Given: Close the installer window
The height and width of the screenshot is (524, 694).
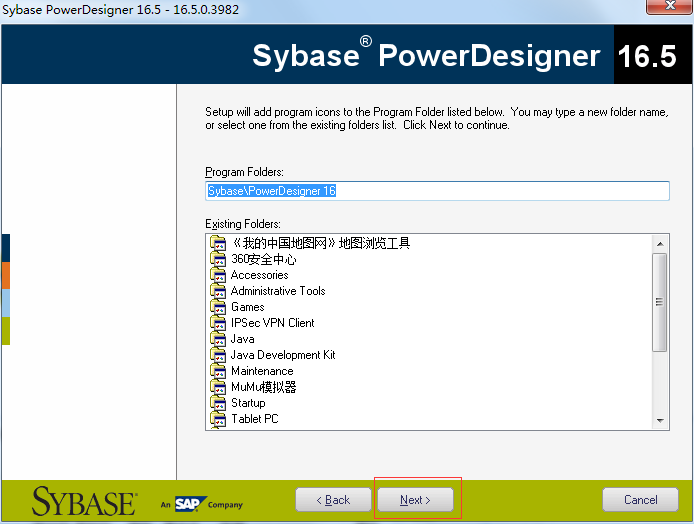Looking at the screenshot, I should pos(669,6).
